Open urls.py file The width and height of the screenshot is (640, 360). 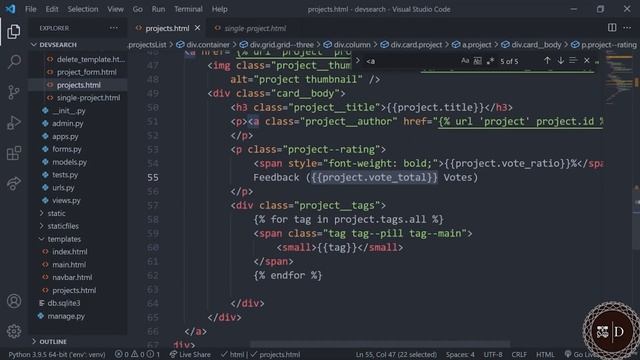(x=63, y=188)
